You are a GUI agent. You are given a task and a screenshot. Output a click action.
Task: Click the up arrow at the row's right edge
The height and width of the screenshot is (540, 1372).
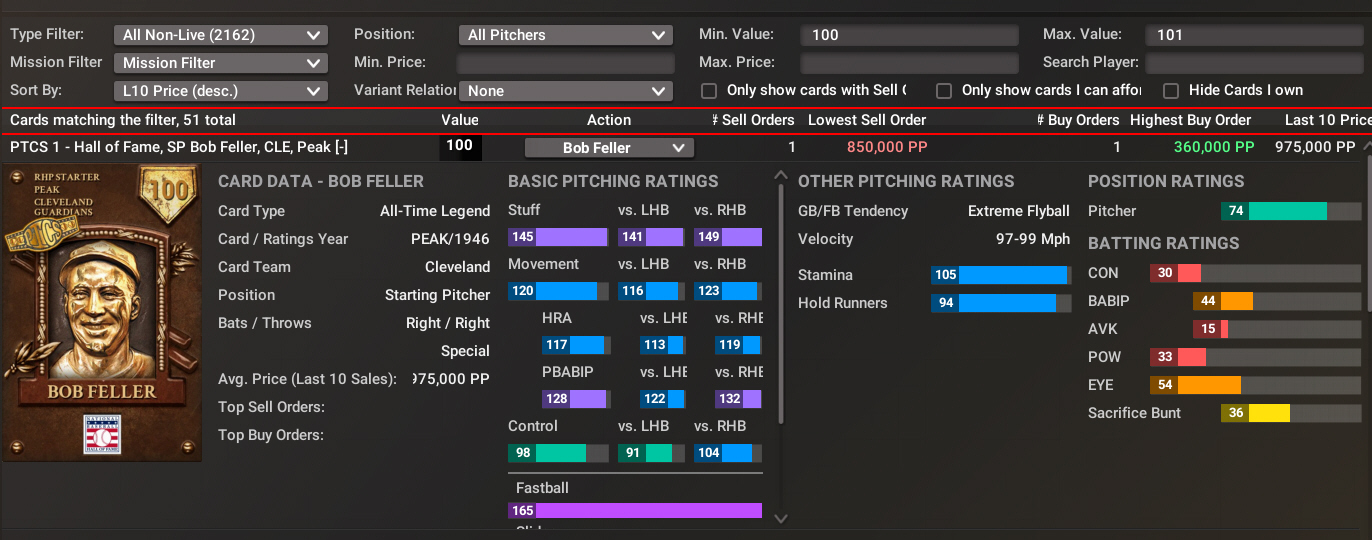(x=1366, y=147)
